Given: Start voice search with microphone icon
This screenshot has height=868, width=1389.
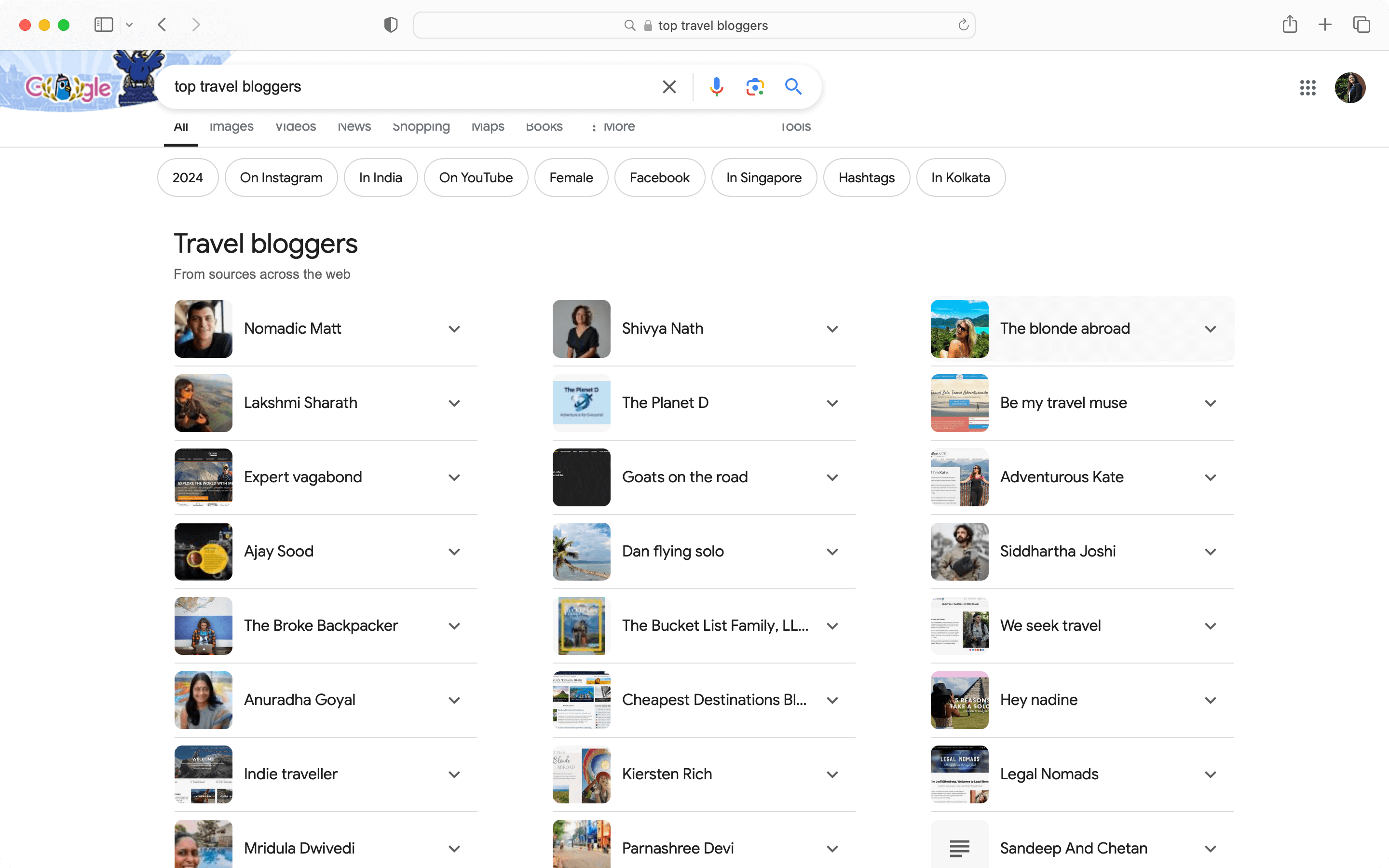Looking at the screenshot, I should [716, 87].
